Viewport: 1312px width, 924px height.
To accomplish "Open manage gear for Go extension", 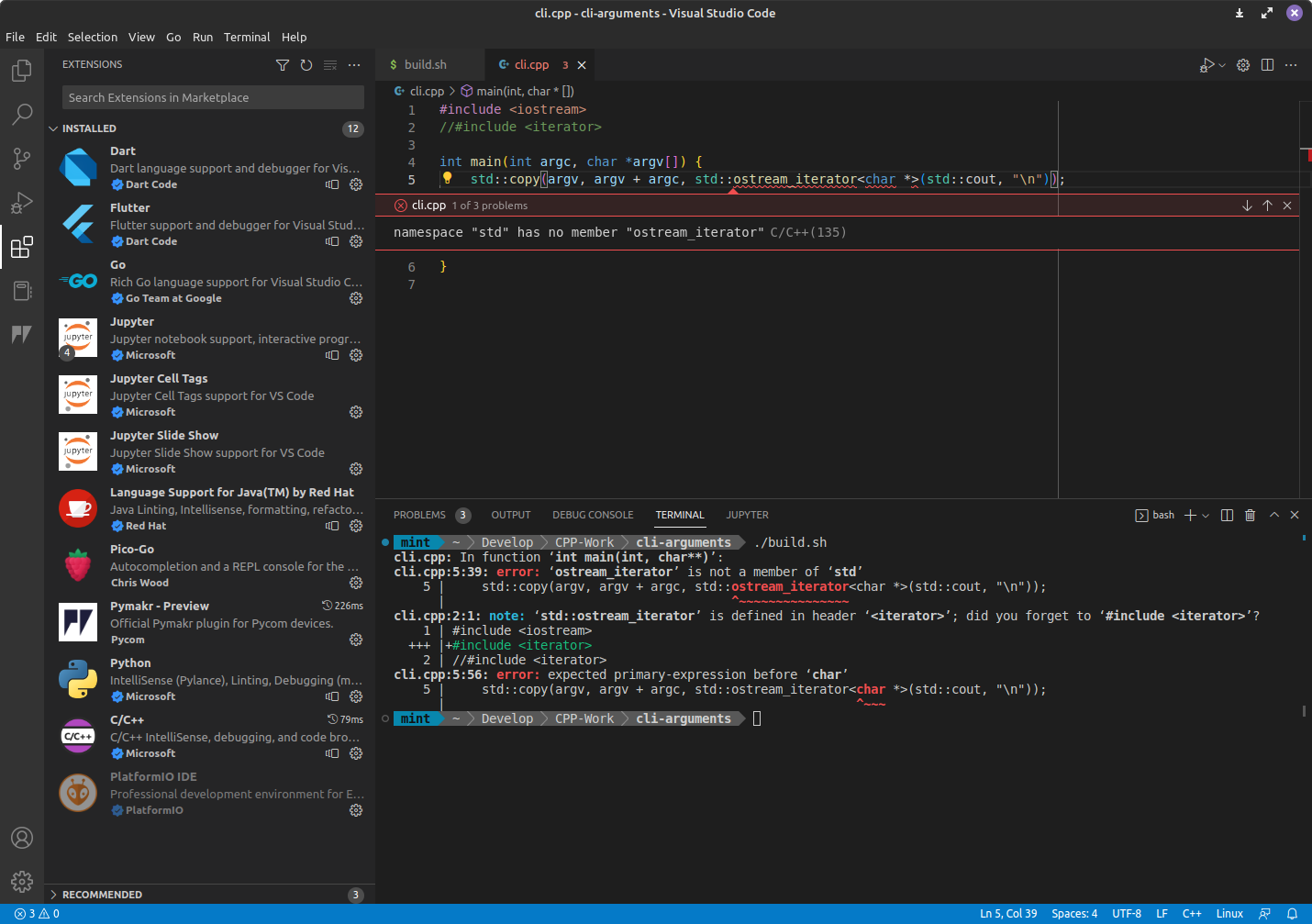I will coord(356,298).
